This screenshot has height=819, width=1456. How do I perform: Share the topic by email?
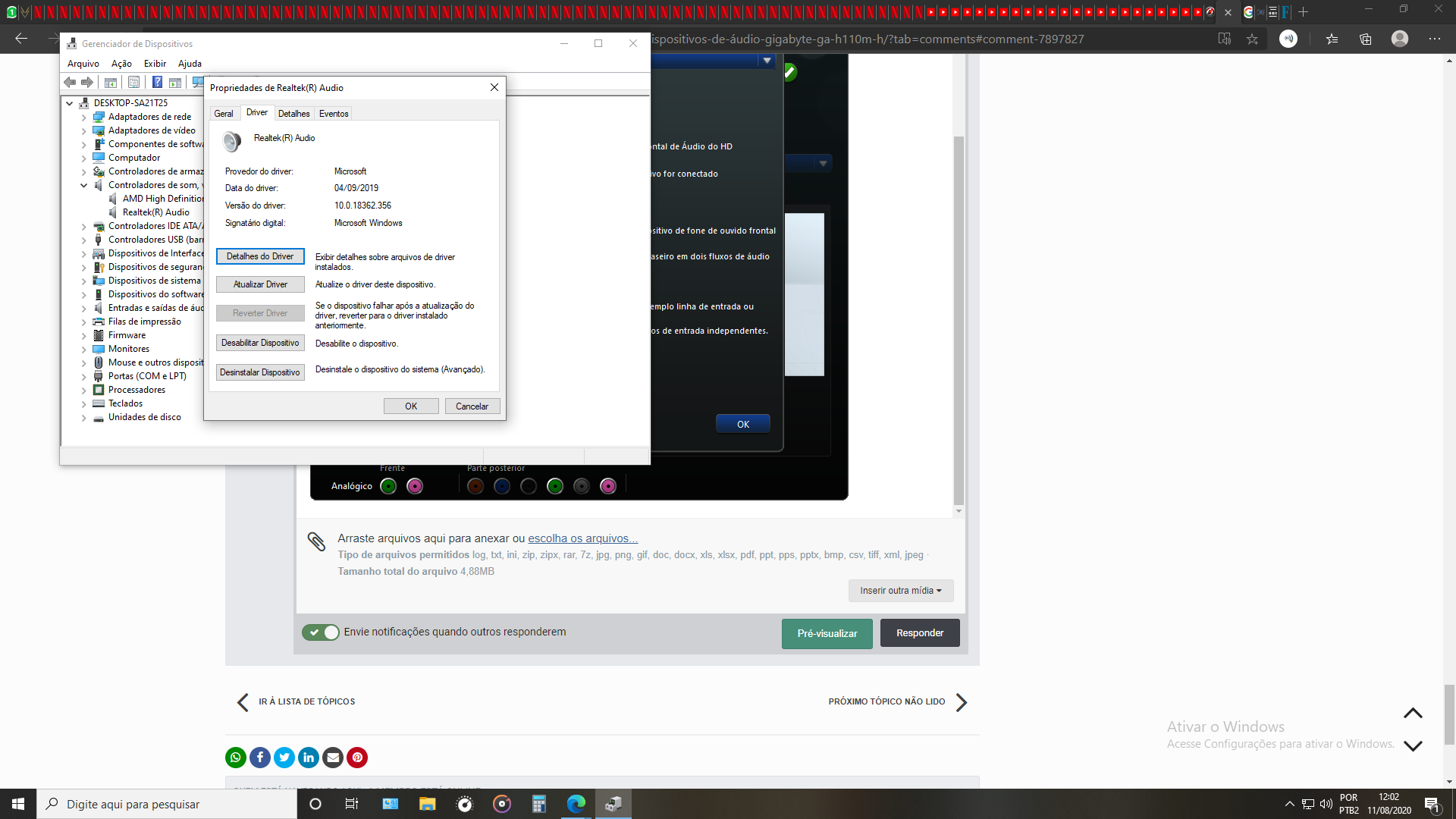tap(333, 757)
